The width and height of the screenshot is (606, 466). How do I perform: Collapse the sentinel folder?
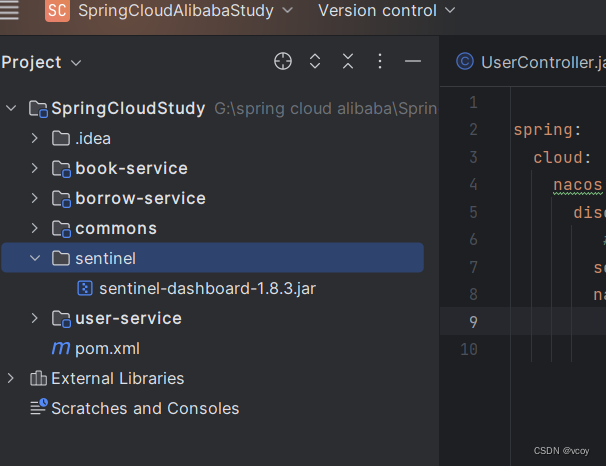click(35, 258)
